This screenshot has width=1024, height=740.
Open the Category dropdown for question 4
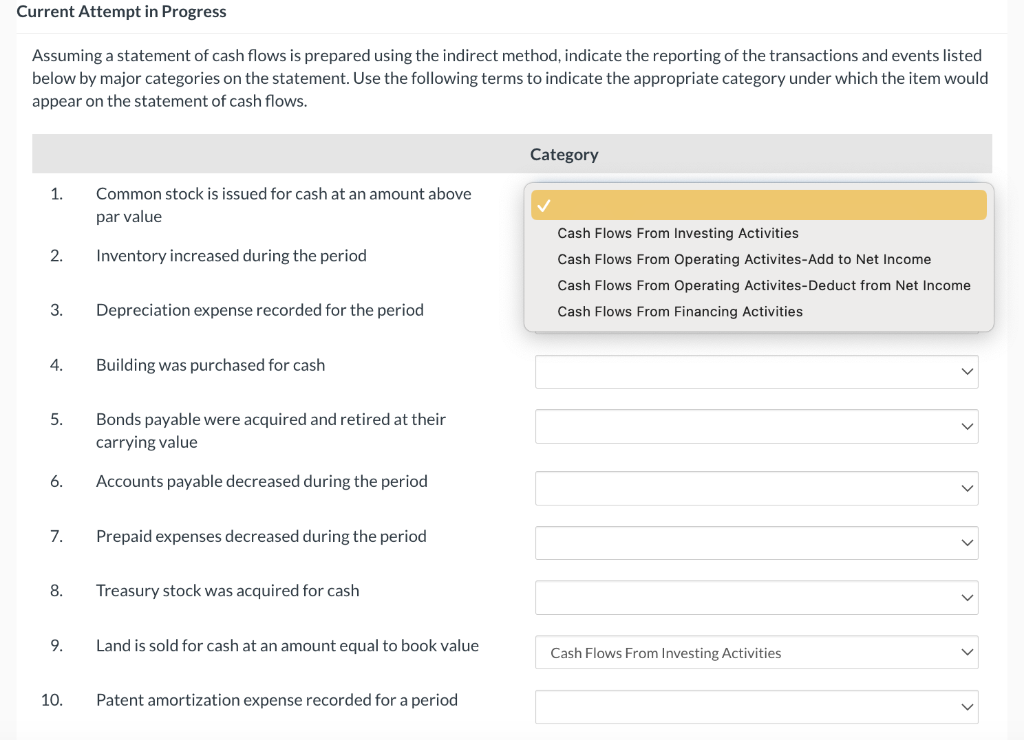click(756, 371)
